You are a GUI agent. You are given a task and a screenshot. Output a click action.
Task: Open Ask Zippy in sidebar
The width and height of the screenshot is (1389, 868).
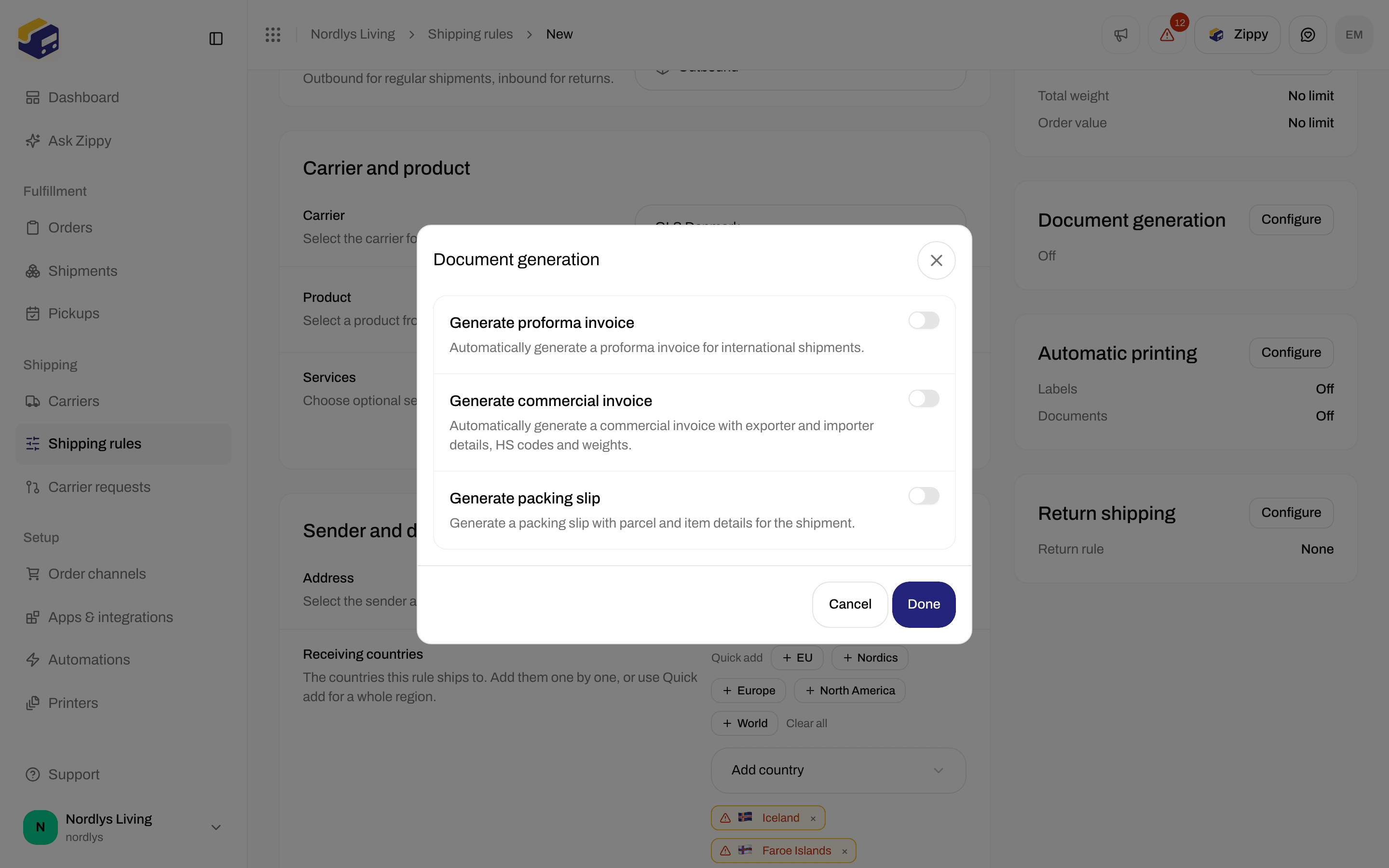[x=123, y=141]
